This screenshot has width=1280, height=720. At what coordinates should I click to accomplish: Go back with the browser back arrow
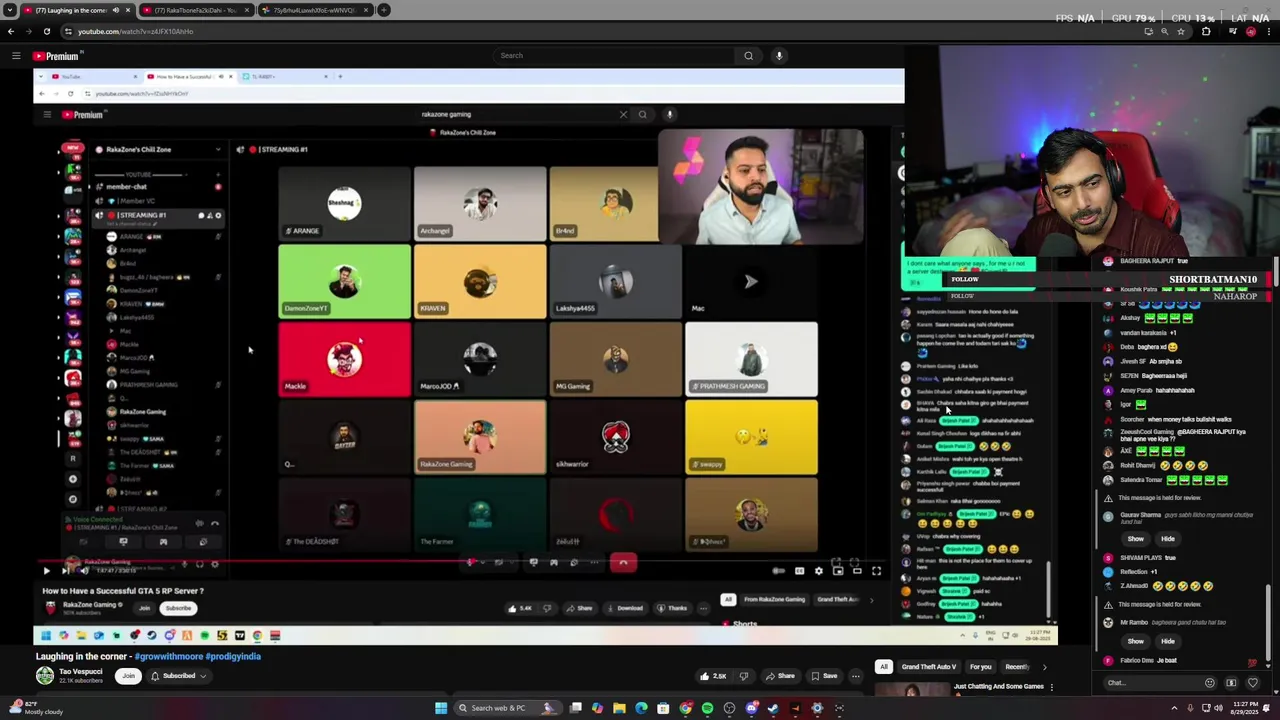pyautogui.click(x=11, y=31)
